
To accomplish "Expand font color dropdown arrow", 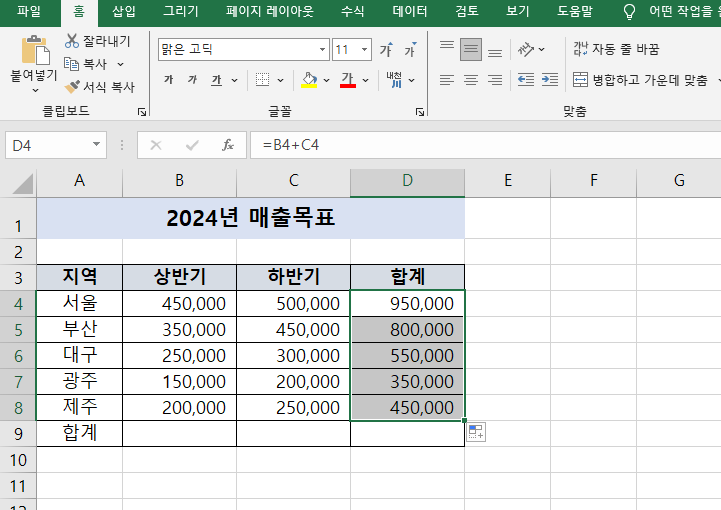I will 366,80.
